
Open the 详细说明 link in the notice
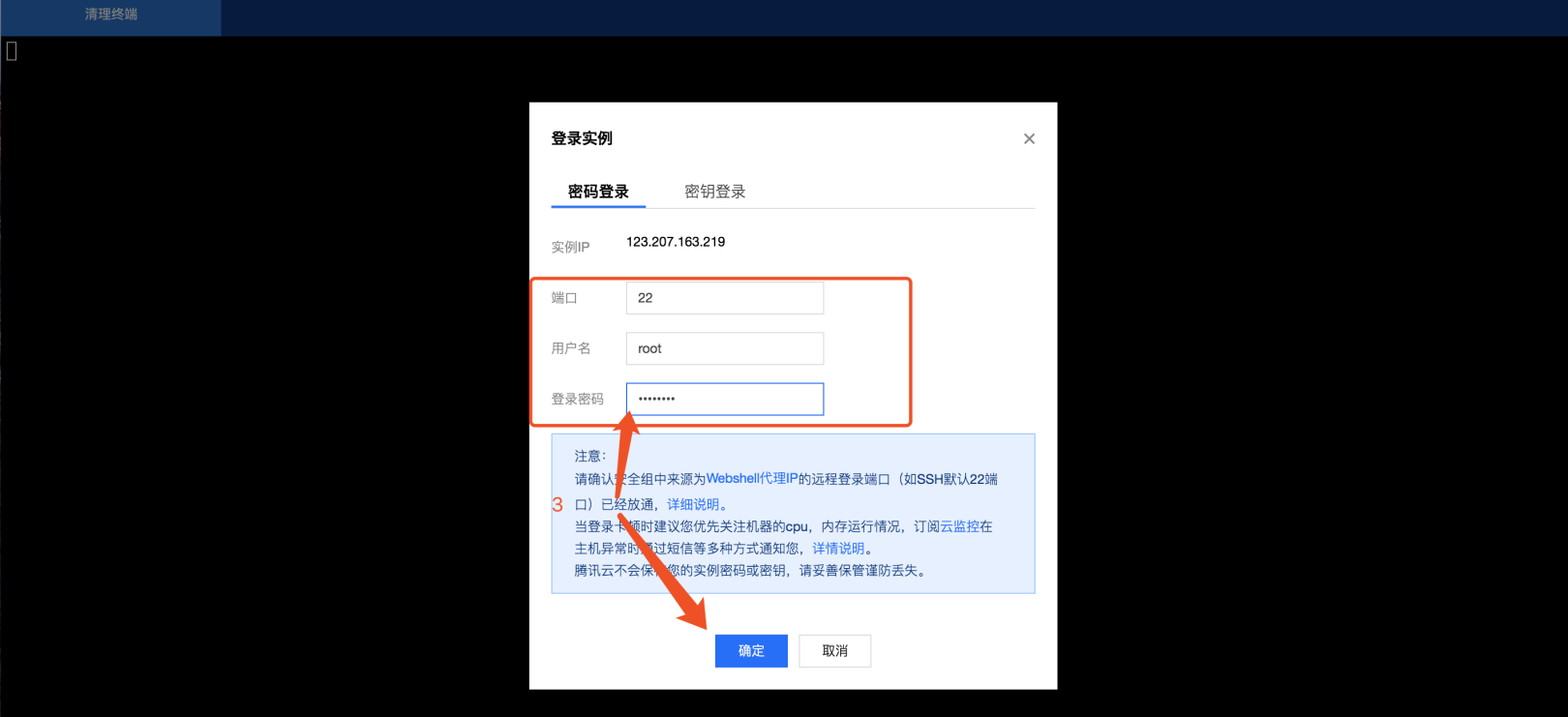click(x=693, y=504)
